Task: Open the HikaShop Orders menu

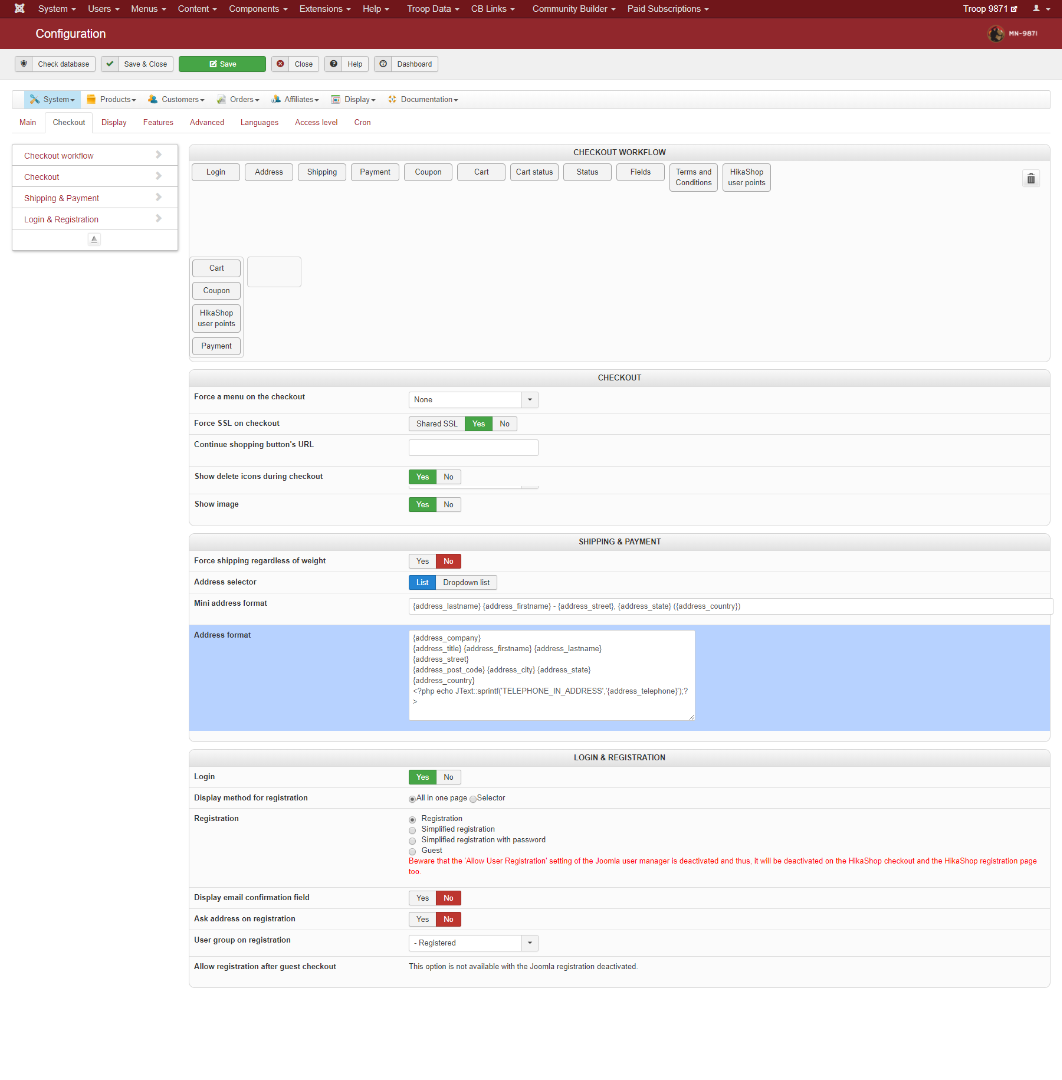Action: tap(238, 100)
